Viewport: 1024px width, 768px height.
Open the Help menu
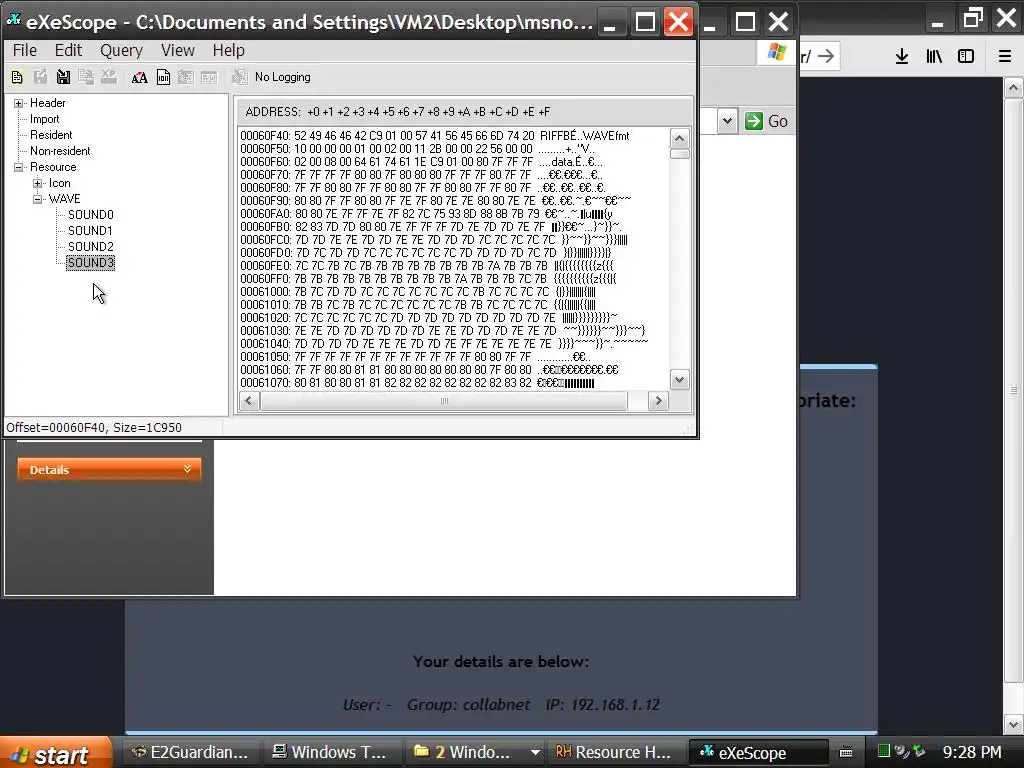pyautogui.click(x=229, y=50)
